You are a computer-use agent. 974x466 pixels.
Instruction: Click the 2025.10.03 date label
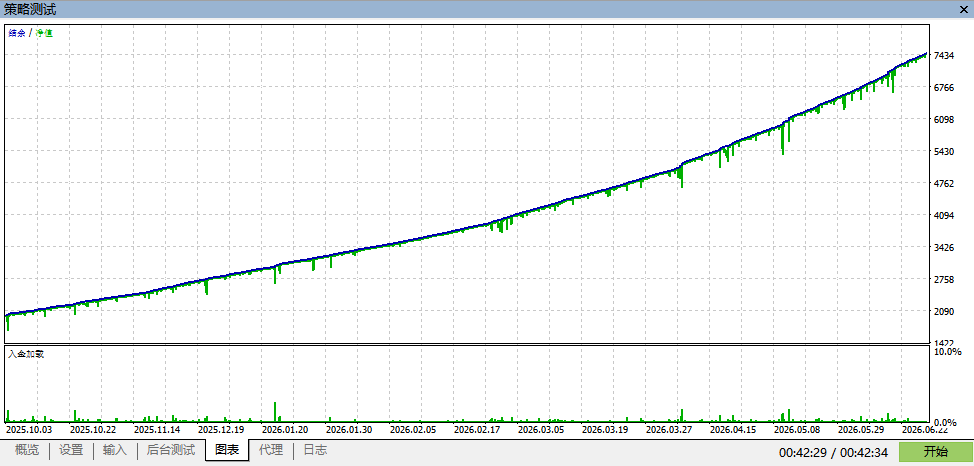coord(29,429)
